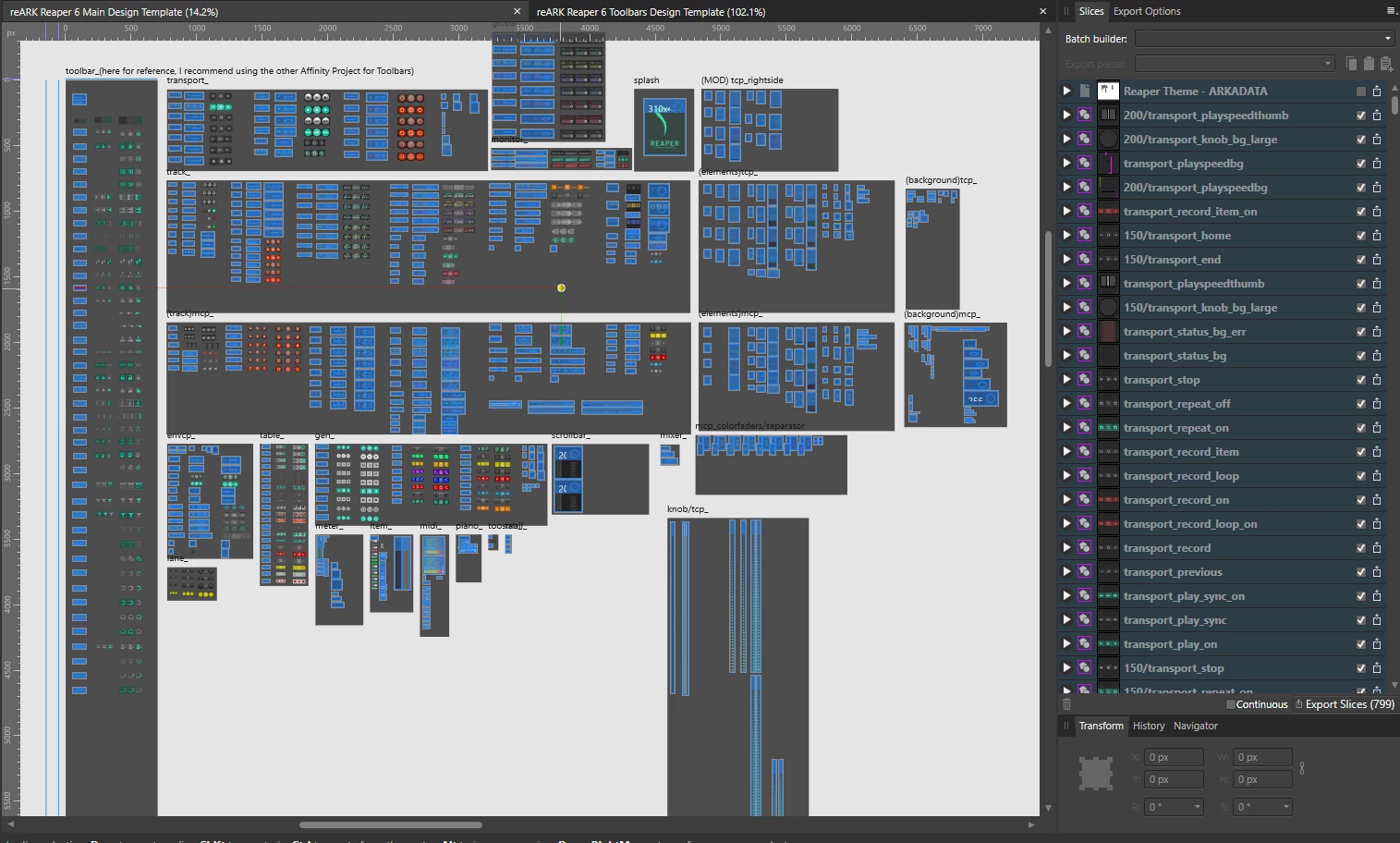
Task: Expand 200/transport_knob_bg_large slice row
Action: coord(1066,139)
